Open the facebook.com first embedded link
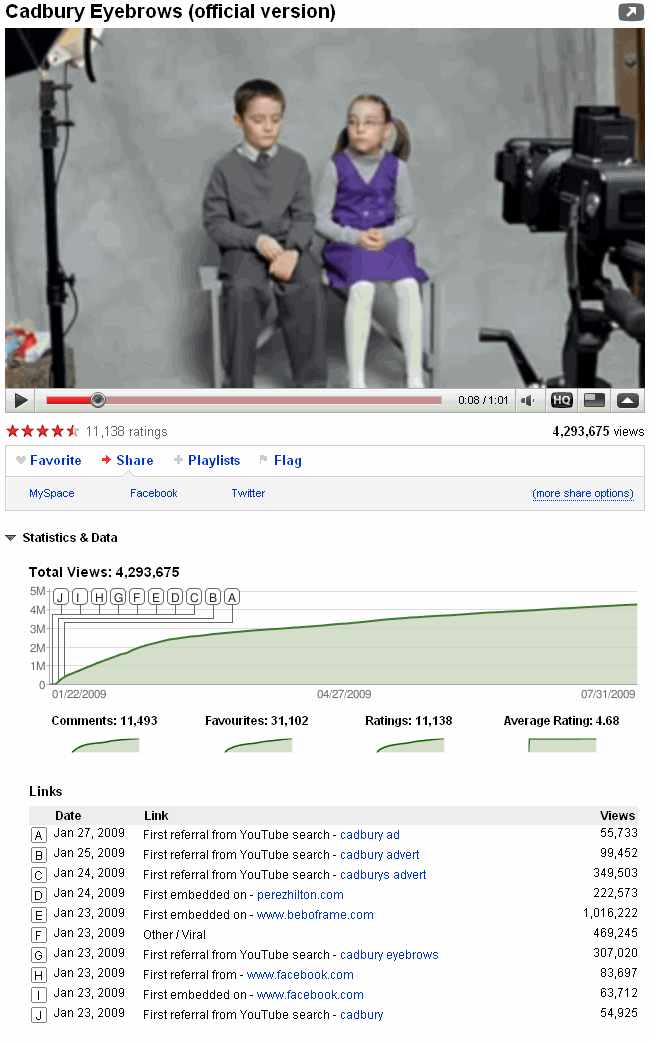 click(310, 994)
